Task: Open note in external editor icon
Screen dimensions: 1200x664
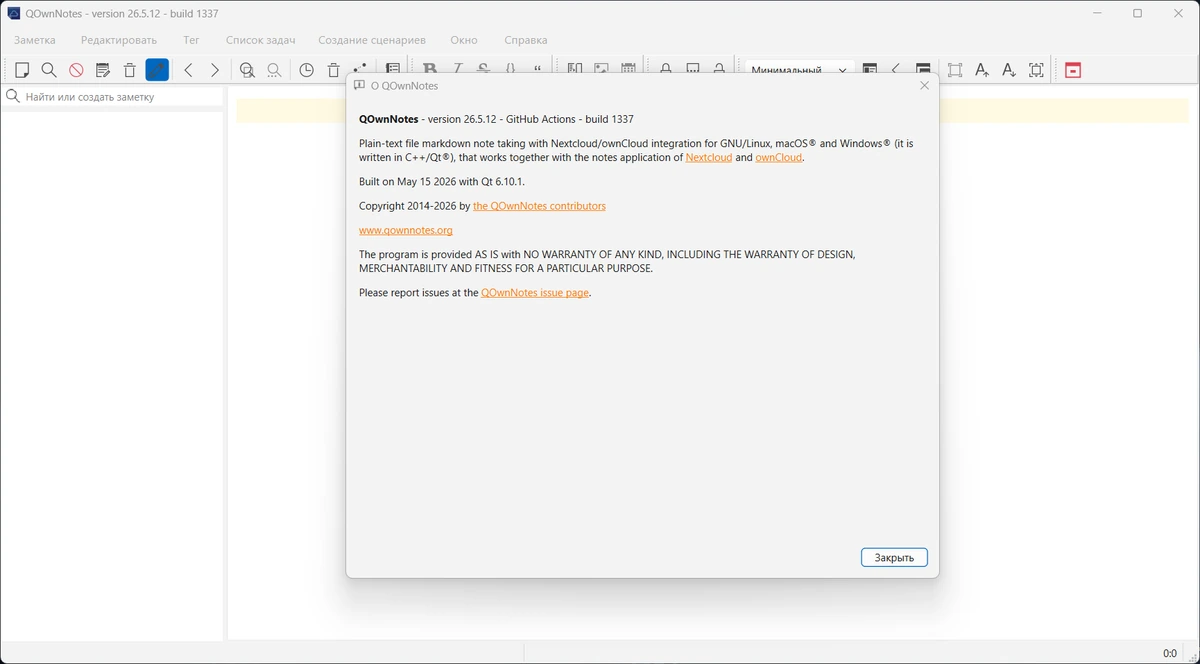Action: [x=103, y=70]
